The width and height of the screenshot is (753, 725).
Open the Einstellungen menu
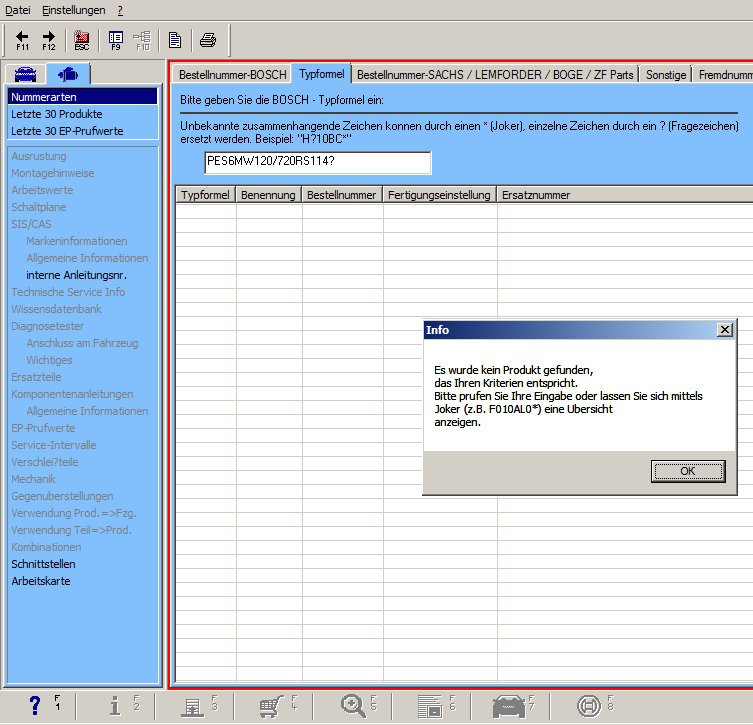click(x=73, y=10)
